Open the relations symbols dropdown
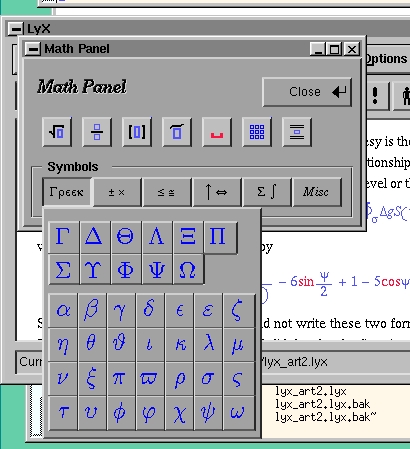Viewport: 410px width, 449px height. click(x=166, y=192)
